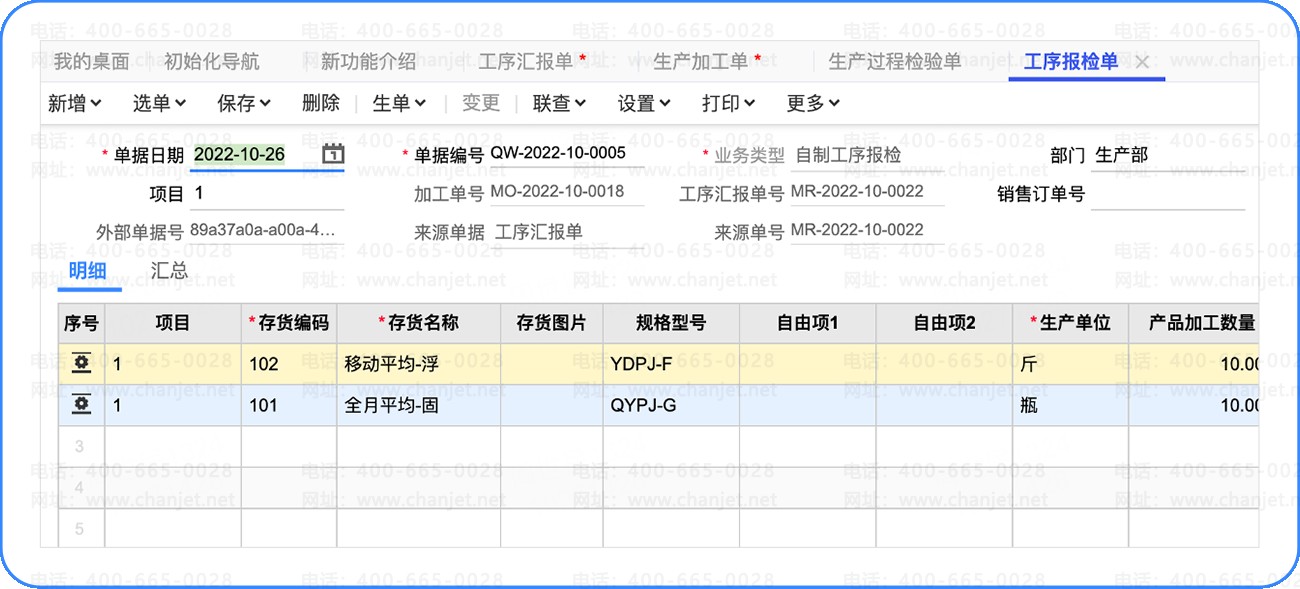Click the 销售订单号 input field
The height and width of the screenshot is (589, 1300).
pos(1167,194)
